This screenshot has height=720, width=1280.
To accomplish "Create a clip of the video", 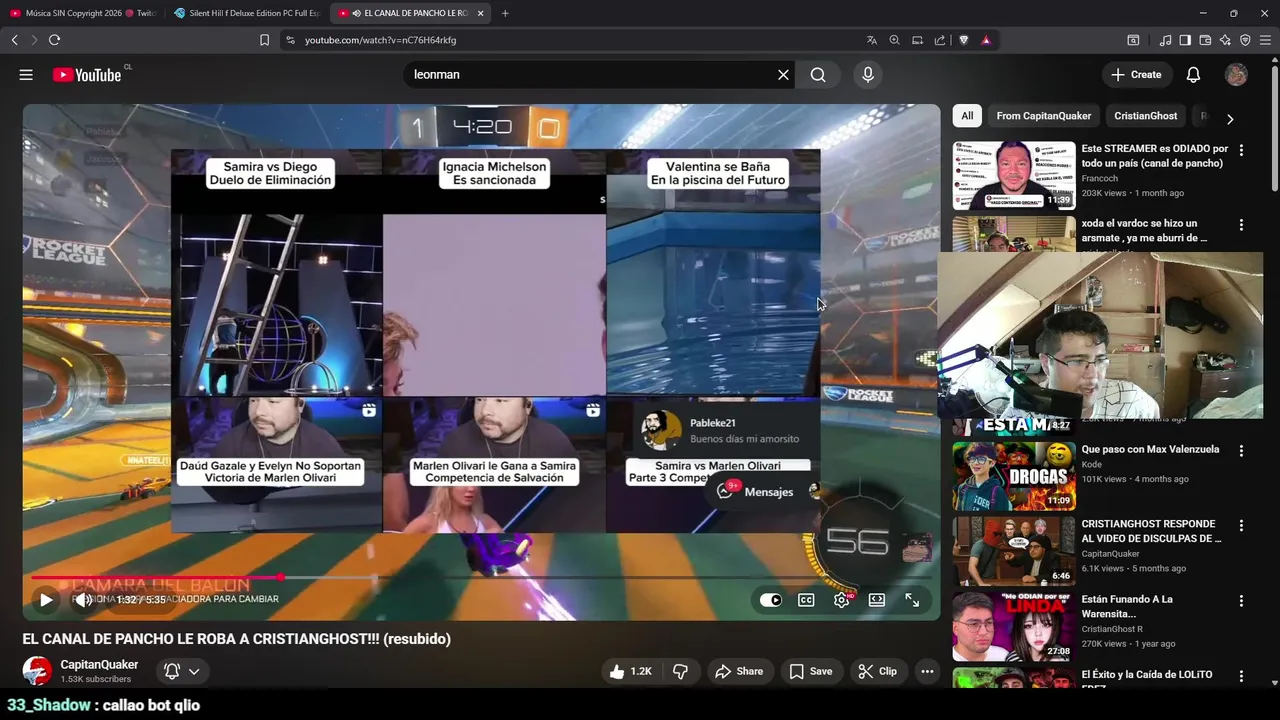I will point(877,671).
